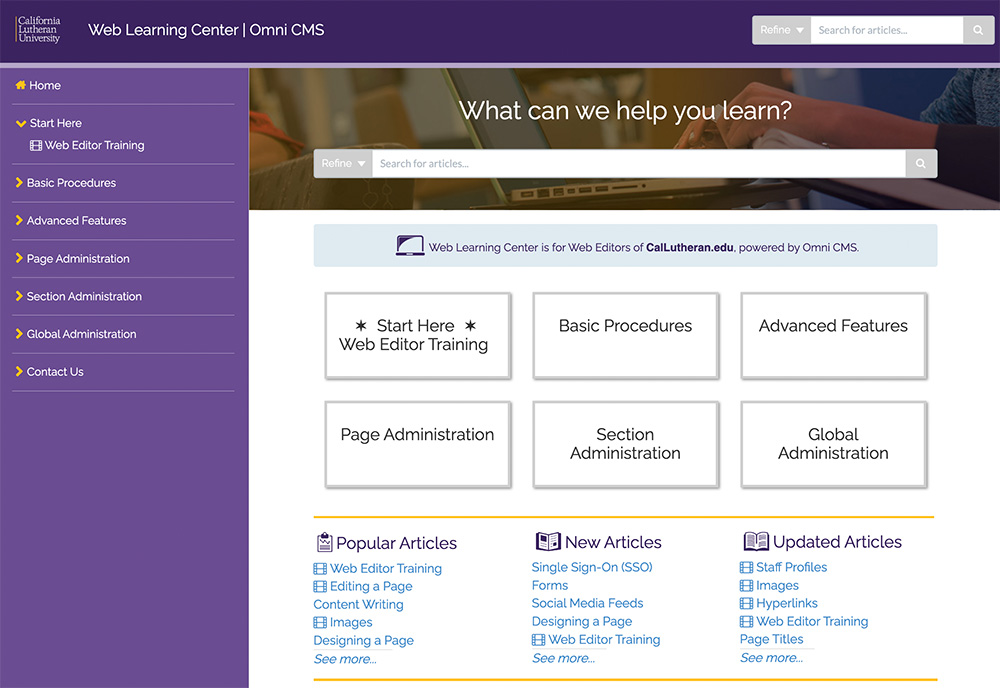Image resolution: width=1000 pixels, height=688 pixels.
Task: Open the Section Administration card
Action: (x=626, y=444)
